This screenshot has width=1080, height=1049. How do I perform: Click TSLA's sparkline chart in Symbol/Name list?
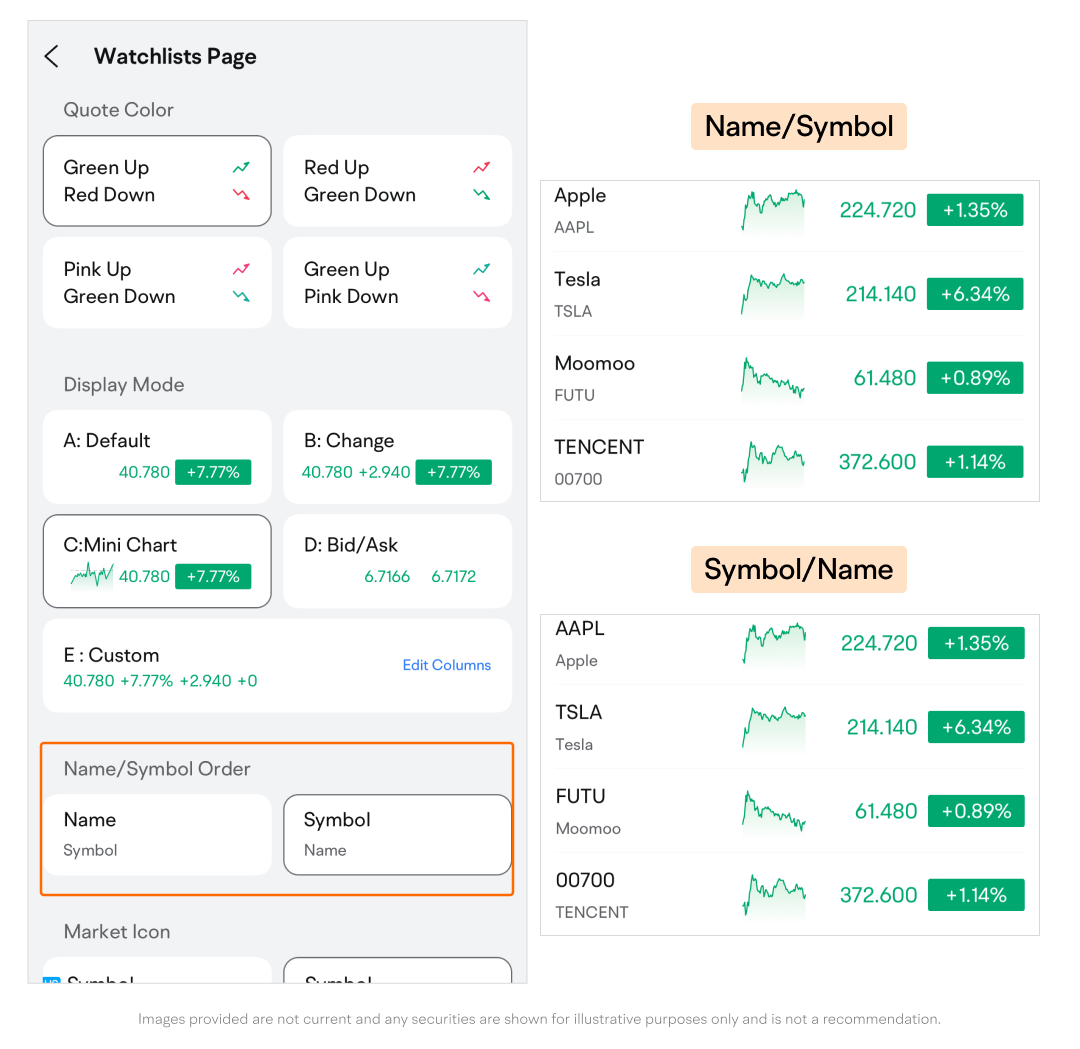[774, 728]
